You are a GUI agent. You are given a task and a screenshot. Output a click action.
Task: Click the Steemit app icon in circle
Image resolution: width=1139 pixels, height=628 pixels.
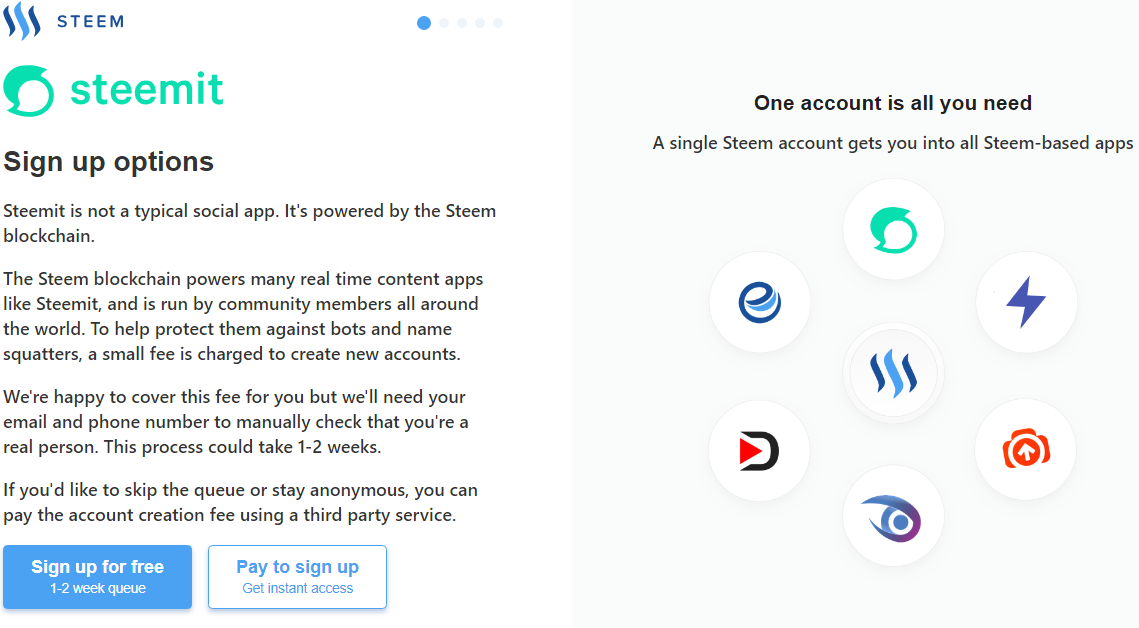click(x=893, y=230)
